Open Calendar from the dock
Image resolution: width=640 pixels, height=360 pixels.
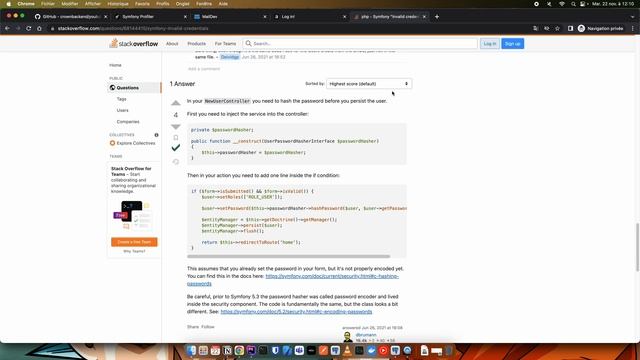click(x=215, y=350)
